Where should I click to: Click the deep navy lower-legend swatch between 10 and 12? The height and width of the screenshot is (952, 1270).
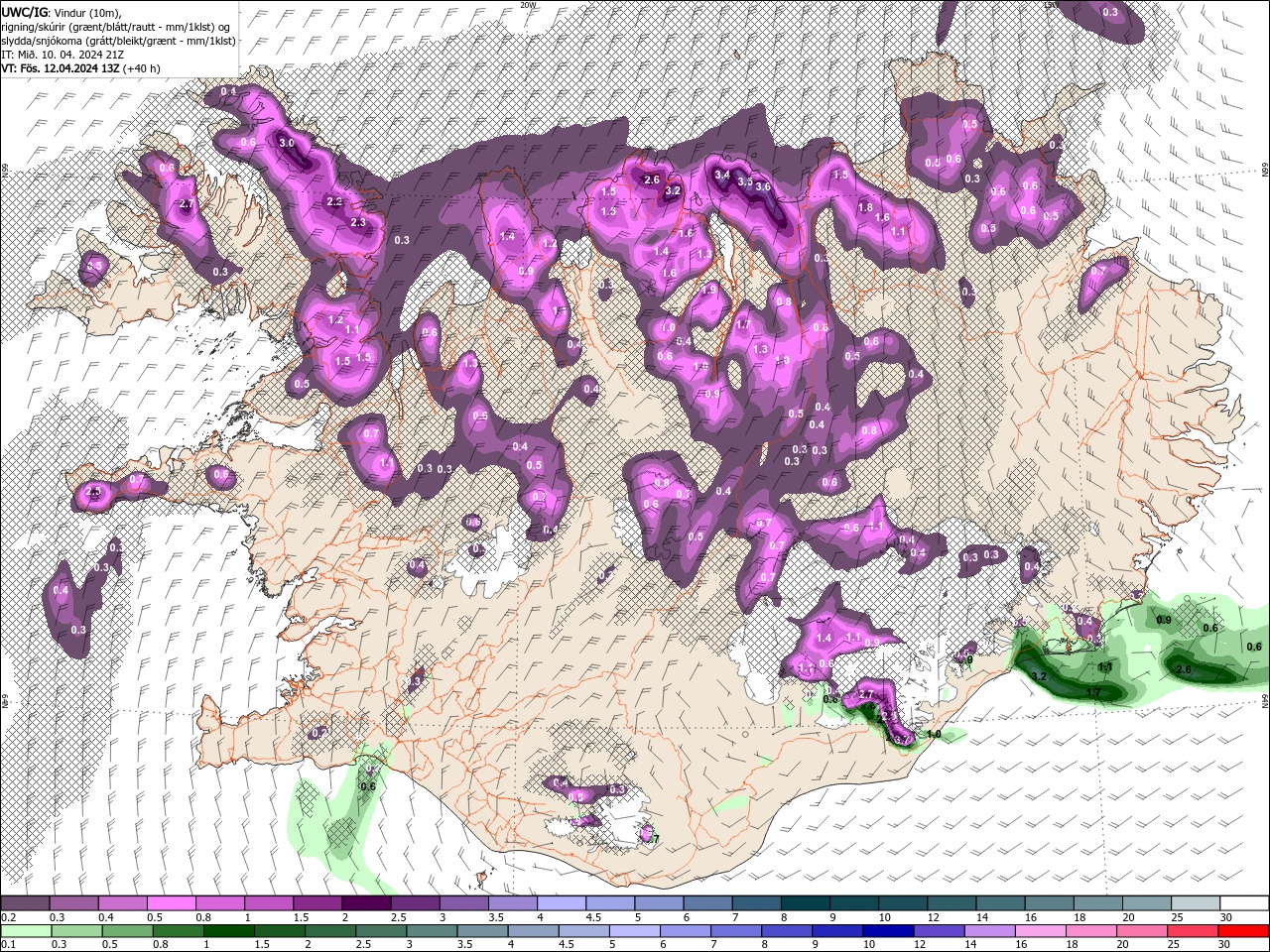tap(888, 931)
